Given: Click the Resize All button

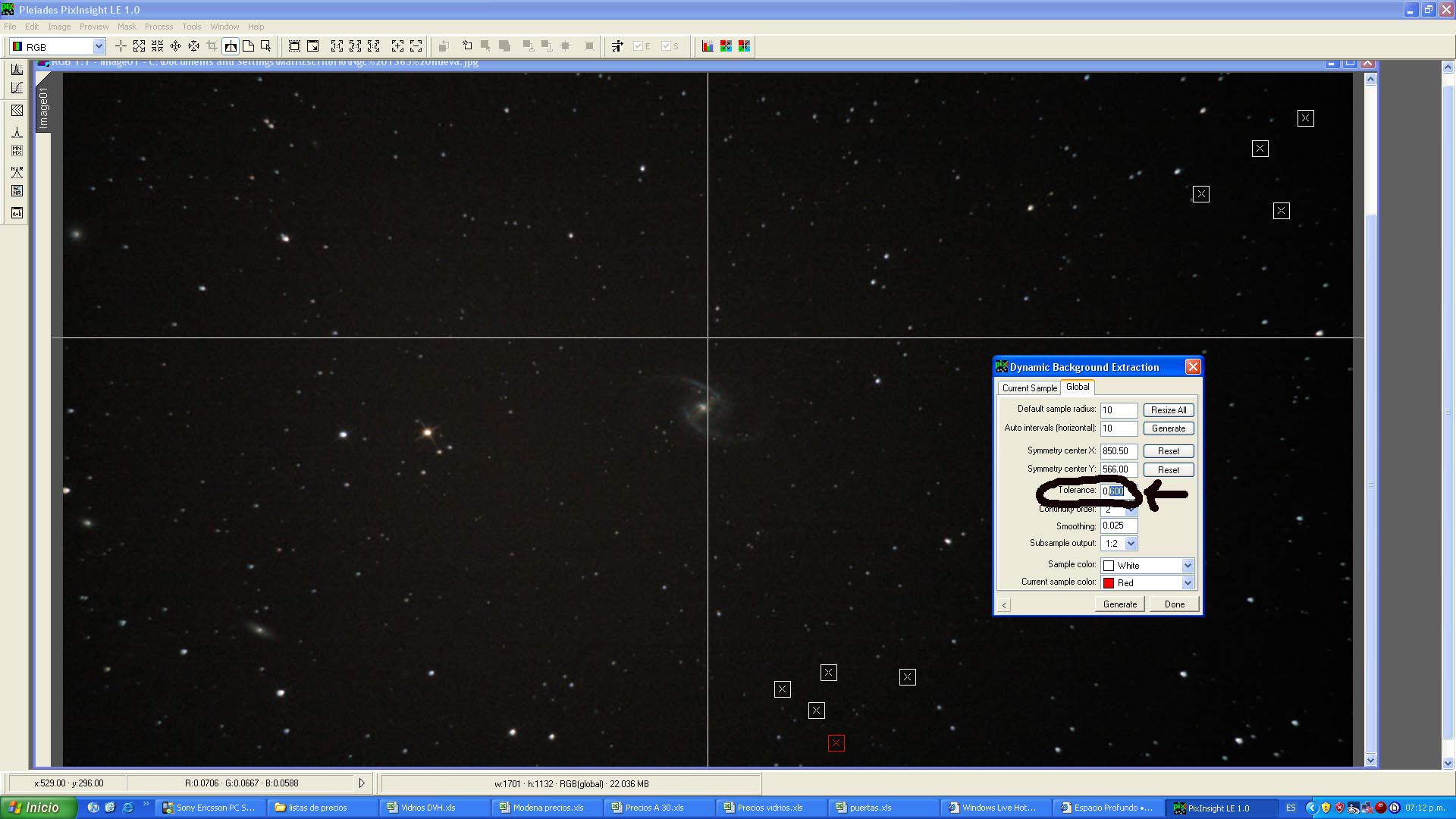Looking at the screenshot, I should (x=1169, y=410).
